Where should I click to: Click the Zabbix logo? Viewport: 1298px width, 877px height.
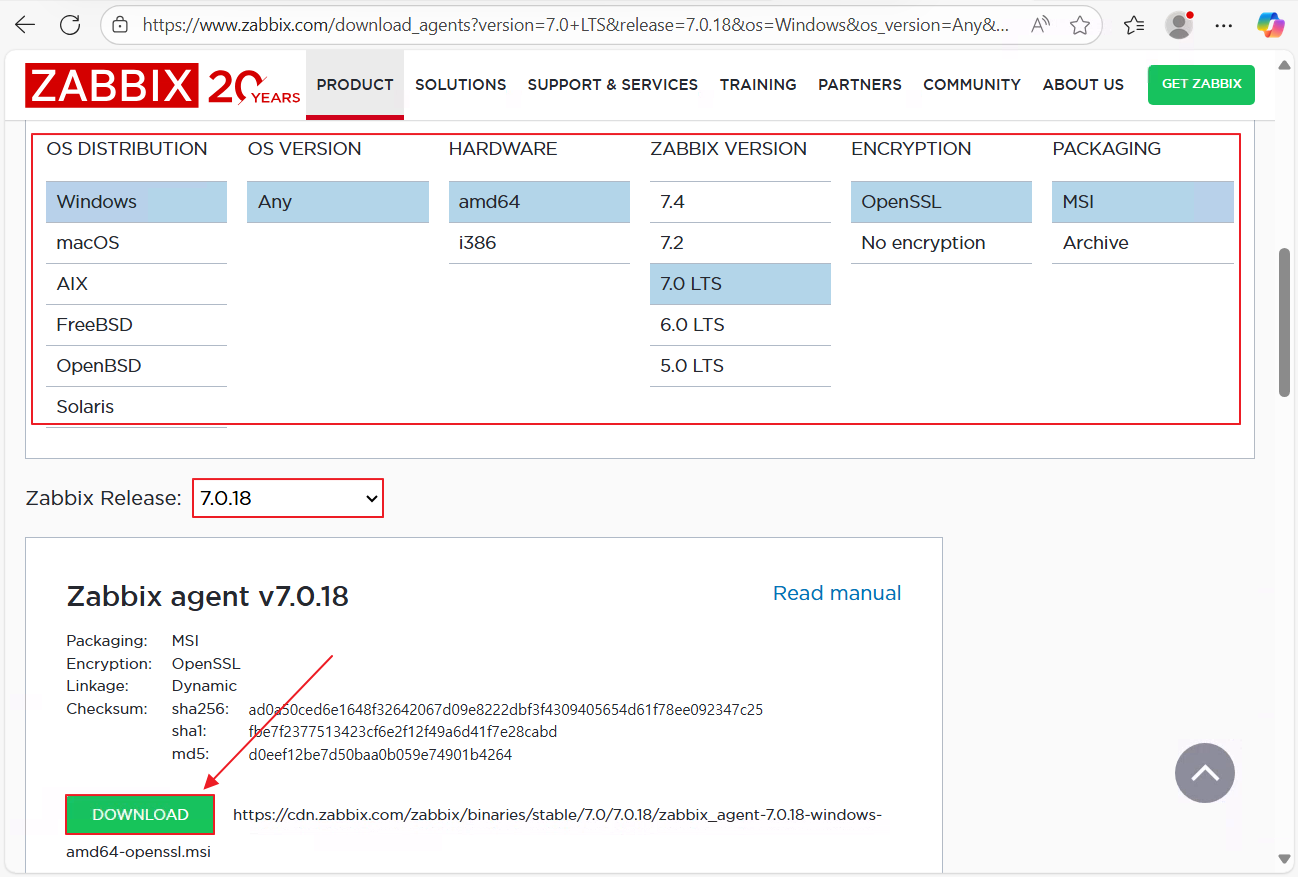tap(163, 85)
